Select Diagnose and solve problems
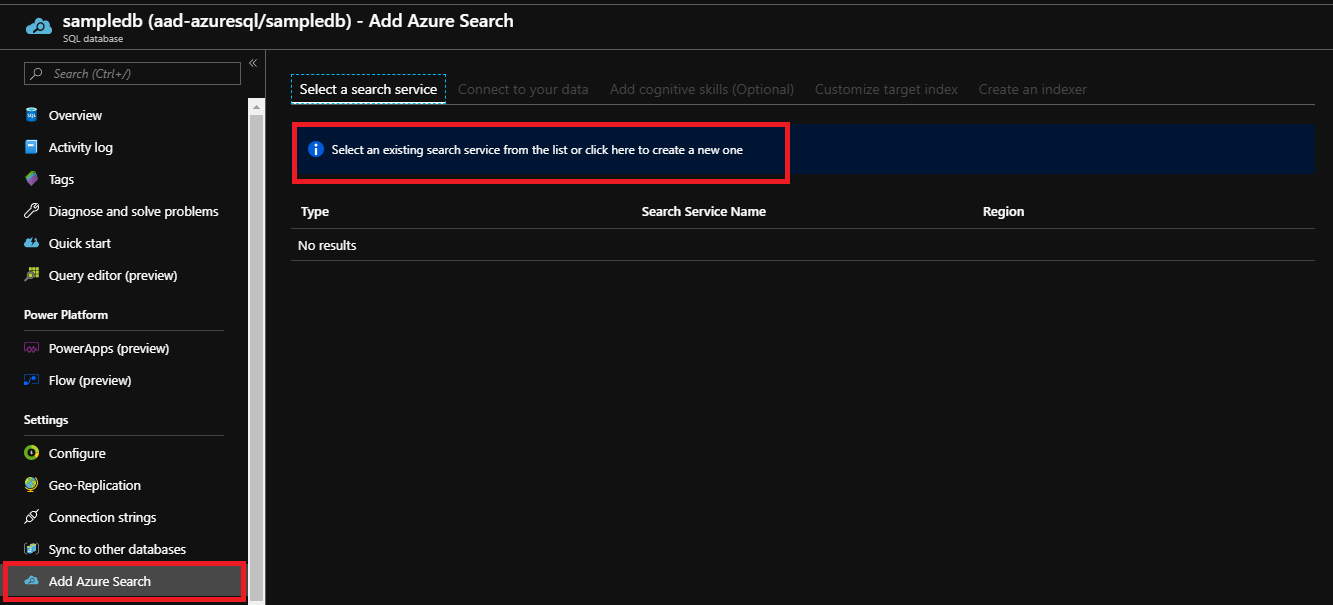The image size is (1333, 605). pyautogui.click(x=133, y=211)
